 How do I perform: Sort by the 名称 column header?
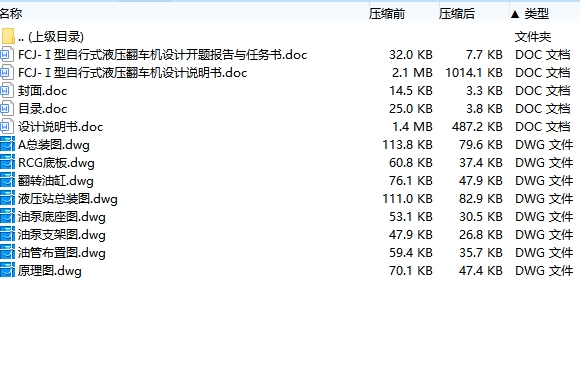tap(11, 14)
